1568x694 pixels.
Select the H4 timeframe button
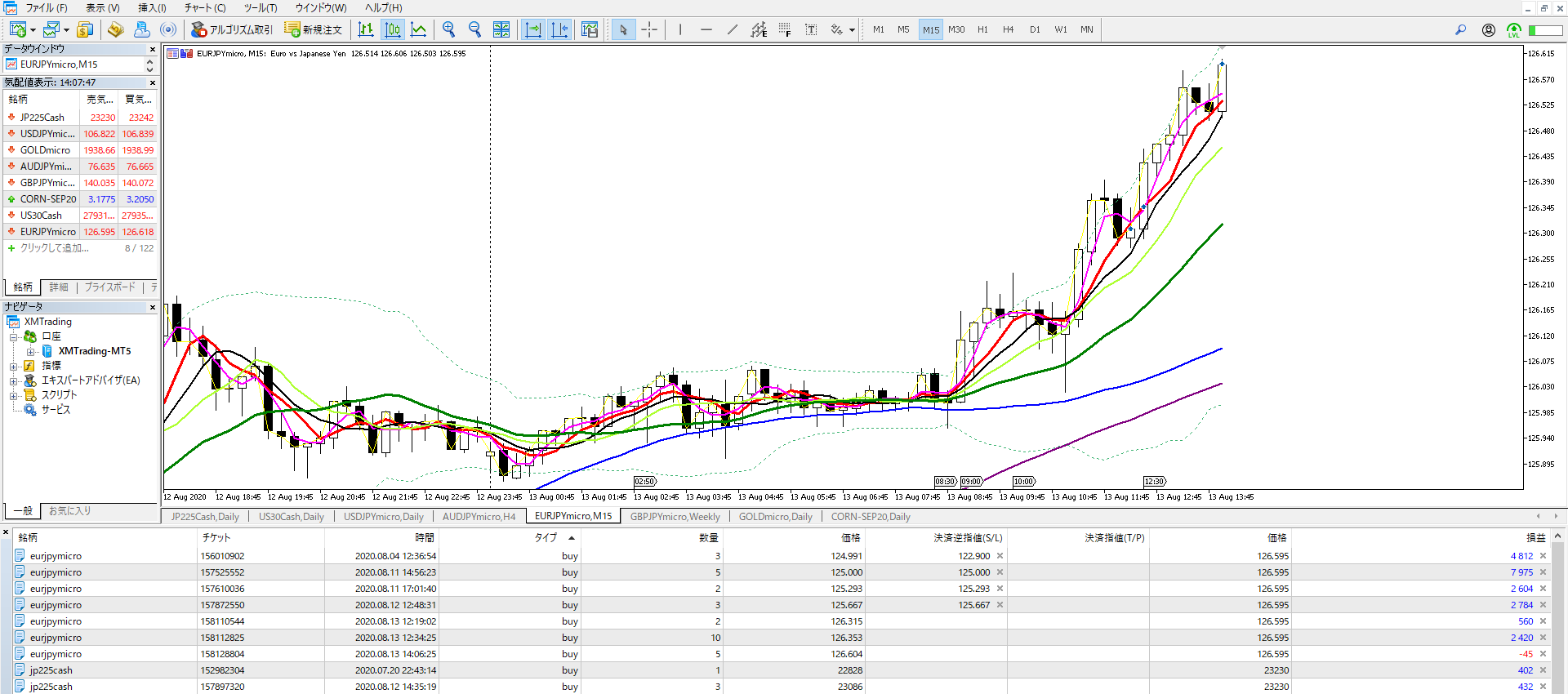coord(1009,29)
